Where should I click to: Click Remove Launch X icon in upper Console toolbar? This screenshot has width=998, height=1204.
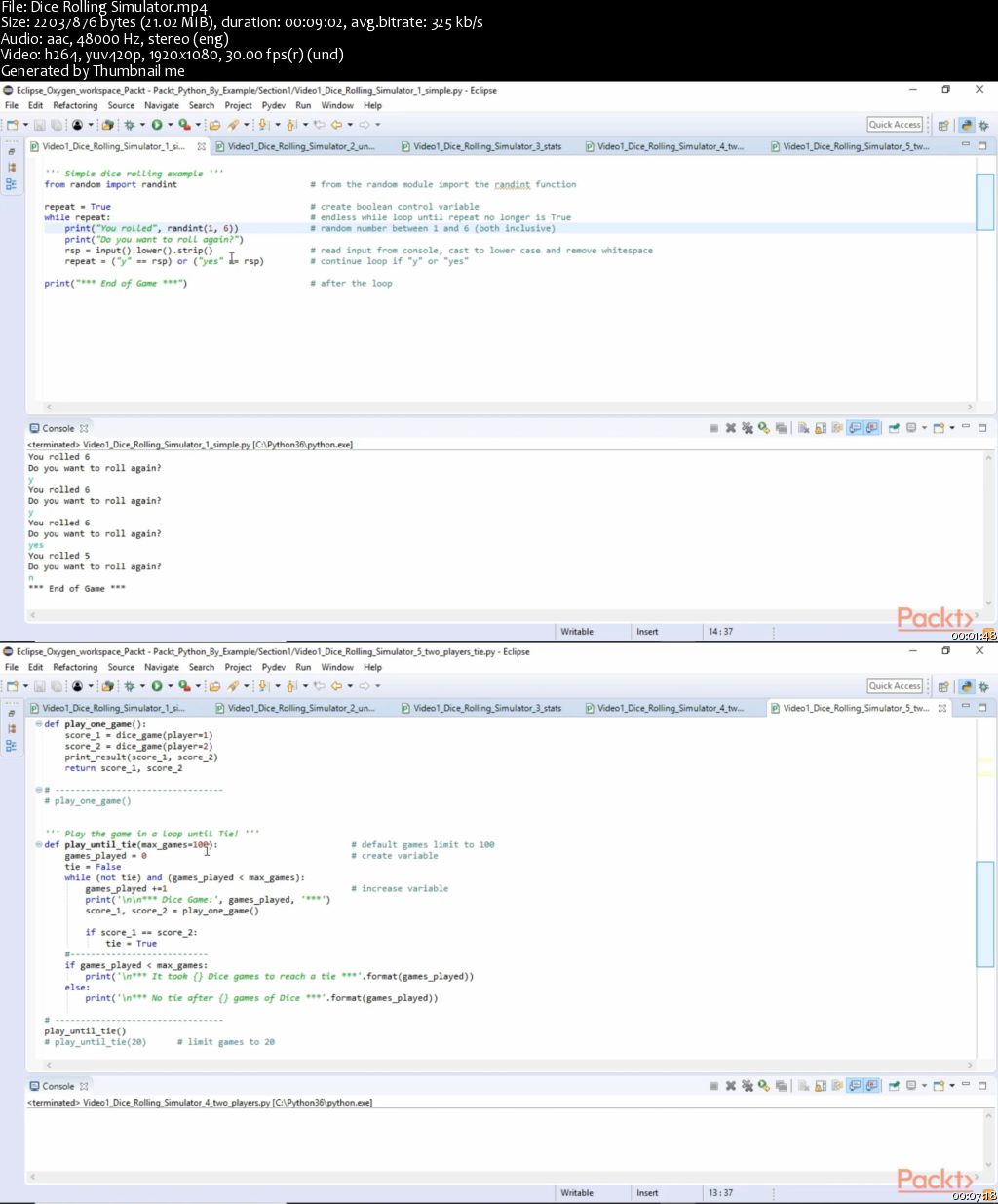pyautogui.click(x=730, y=428)
